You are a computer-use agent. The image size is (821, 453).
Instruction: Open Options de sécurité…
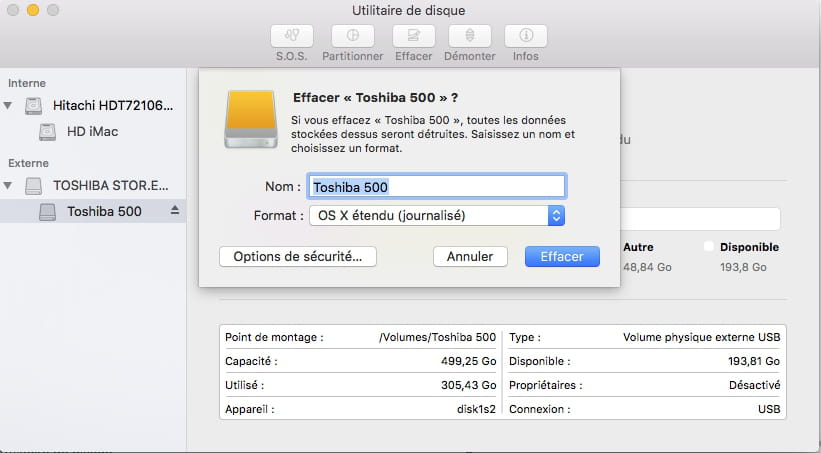298,257
